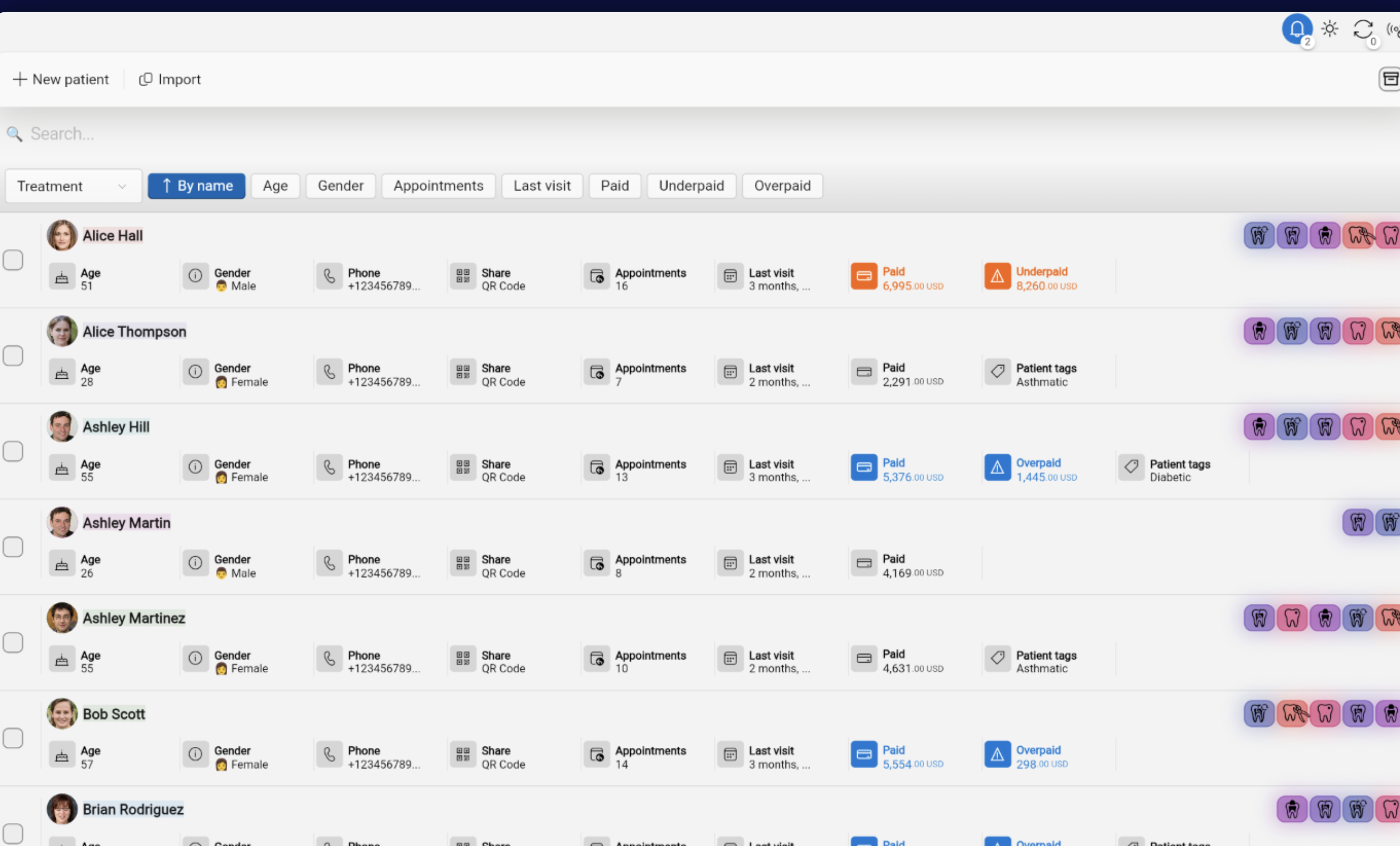1400x846 pixels.
Task: Open Alice Hall's patient name
Action: pos(113,235)
